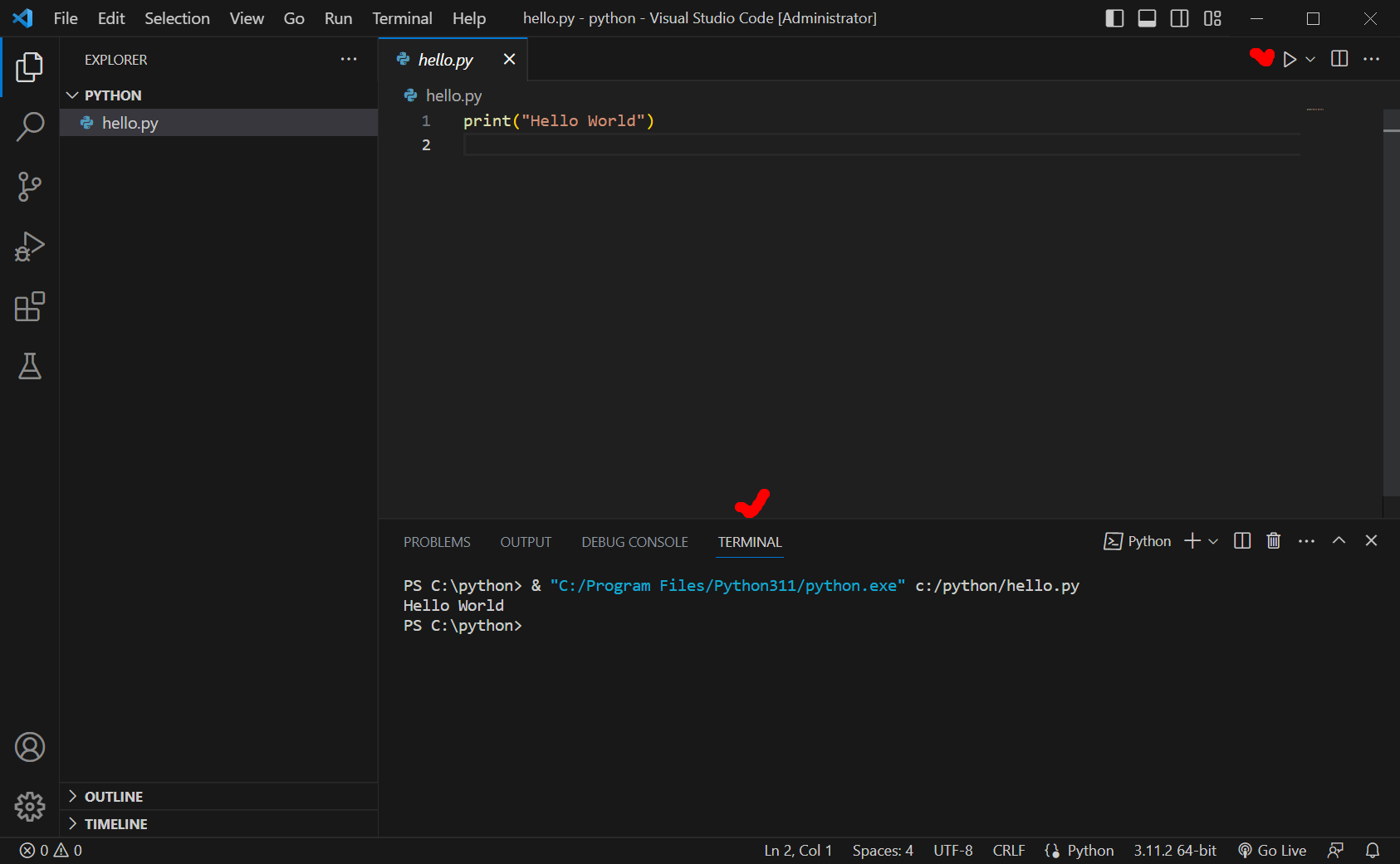
Task: Change encoding via UTF-8 status item
Action: tap(953, 851)
